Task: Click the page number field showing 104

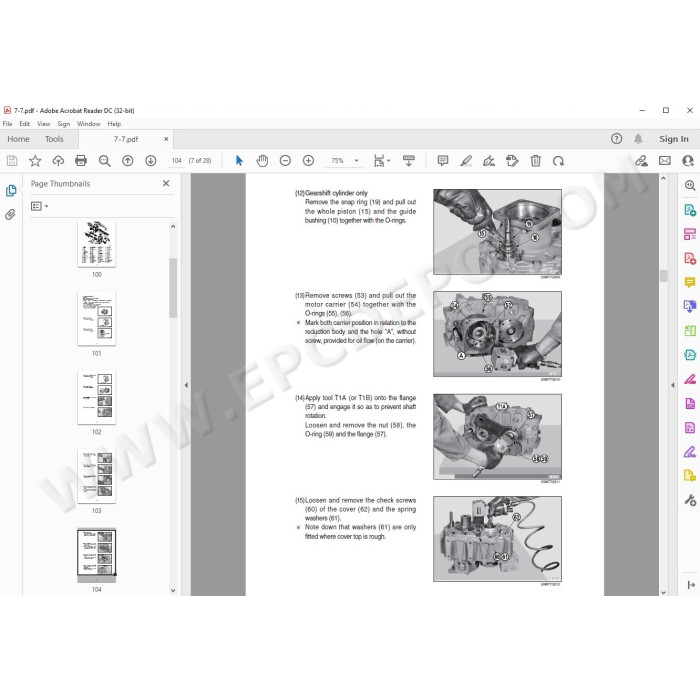Action: coord(177,161)
